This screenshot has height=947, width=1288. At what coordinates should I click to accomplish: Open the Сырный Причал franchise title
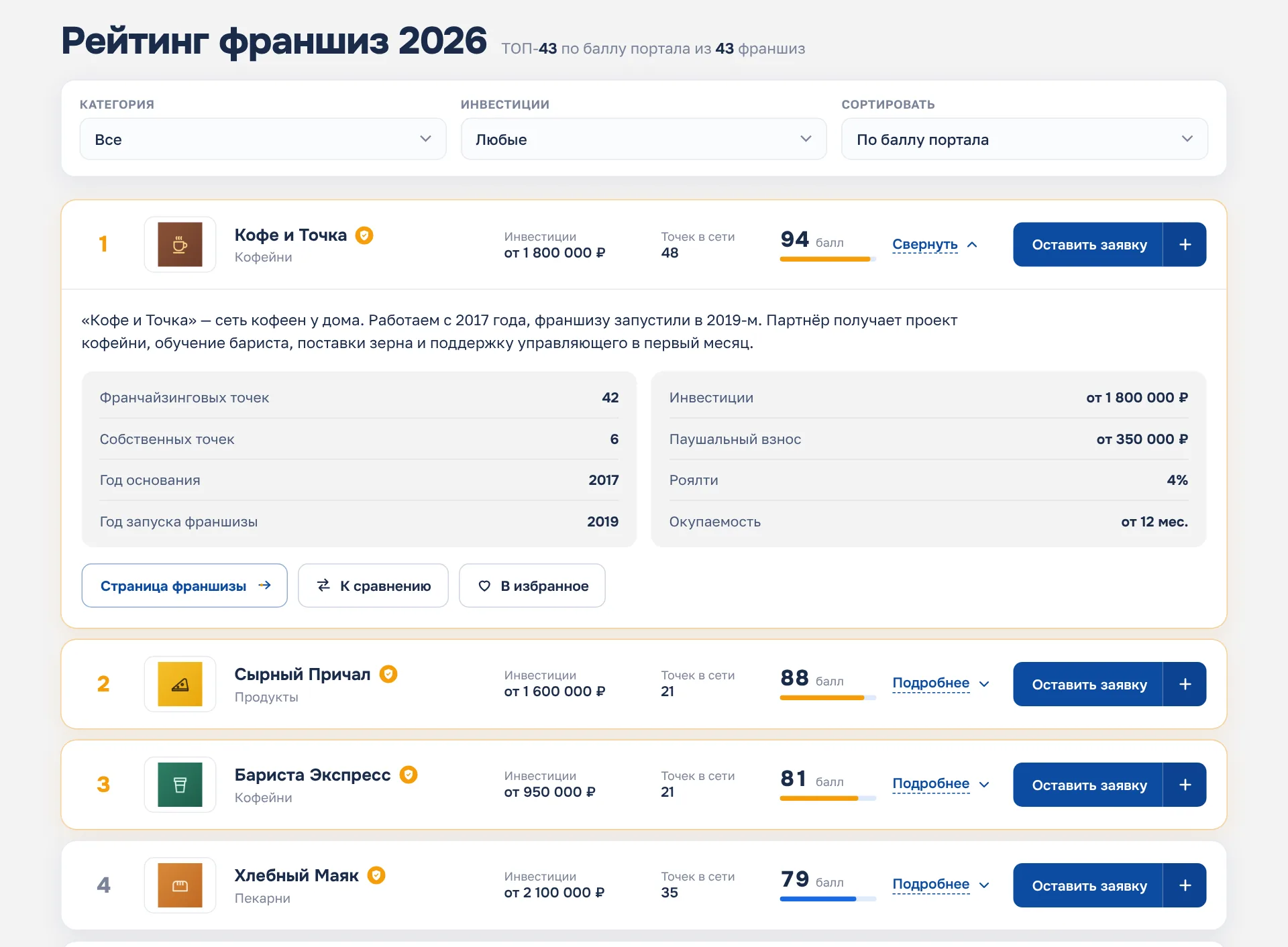click(302, 674)
